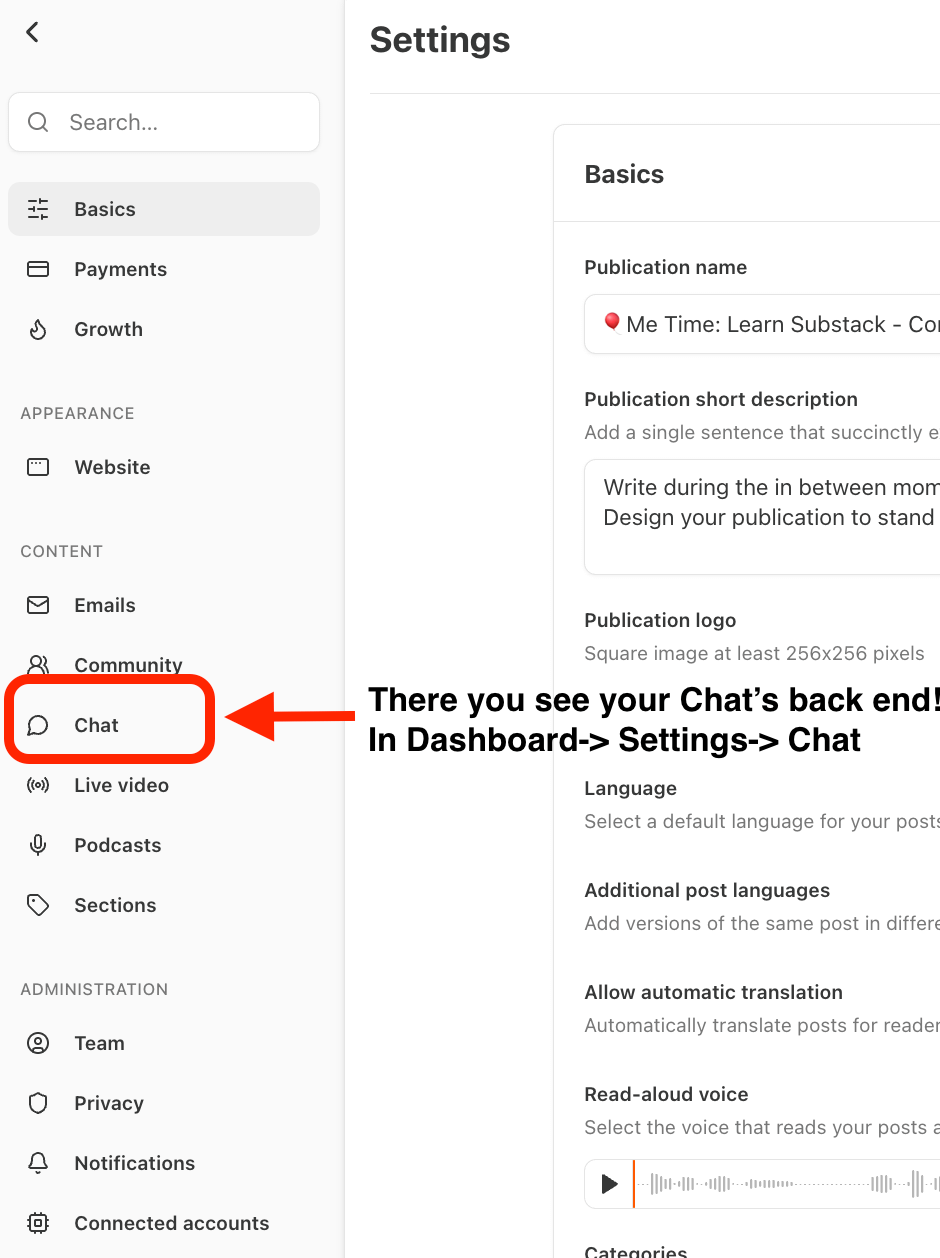Click the Read-aloud voice label
Screen dimensions: 940x1258
(x=666, y=1094)
